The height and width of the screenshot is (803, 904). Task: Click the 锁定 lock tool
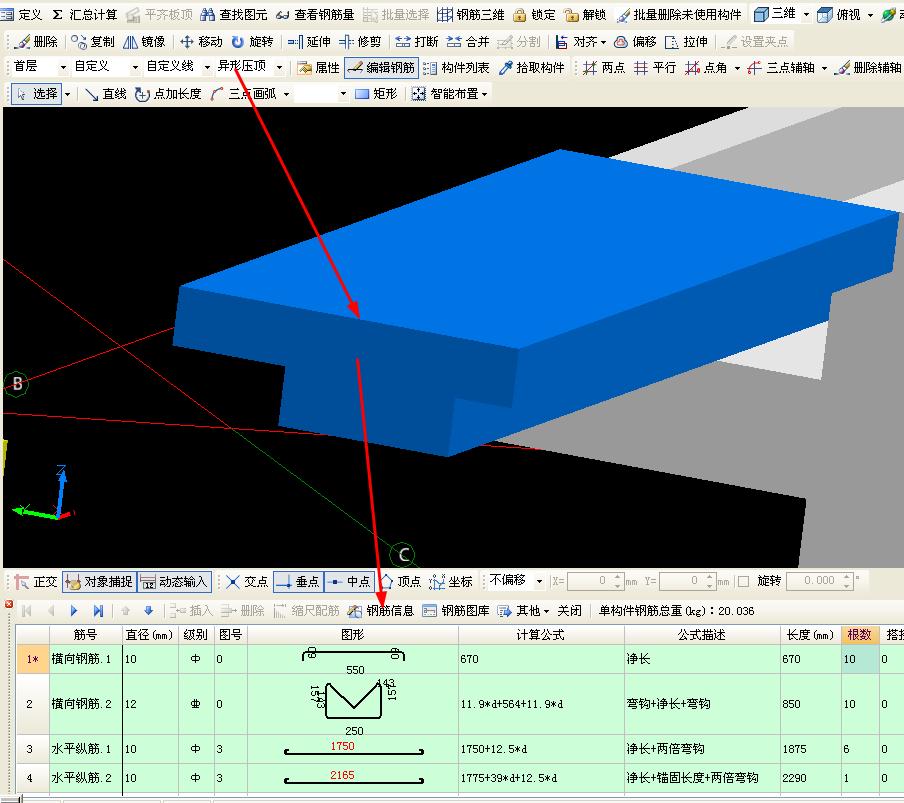(x=534, y=14)
